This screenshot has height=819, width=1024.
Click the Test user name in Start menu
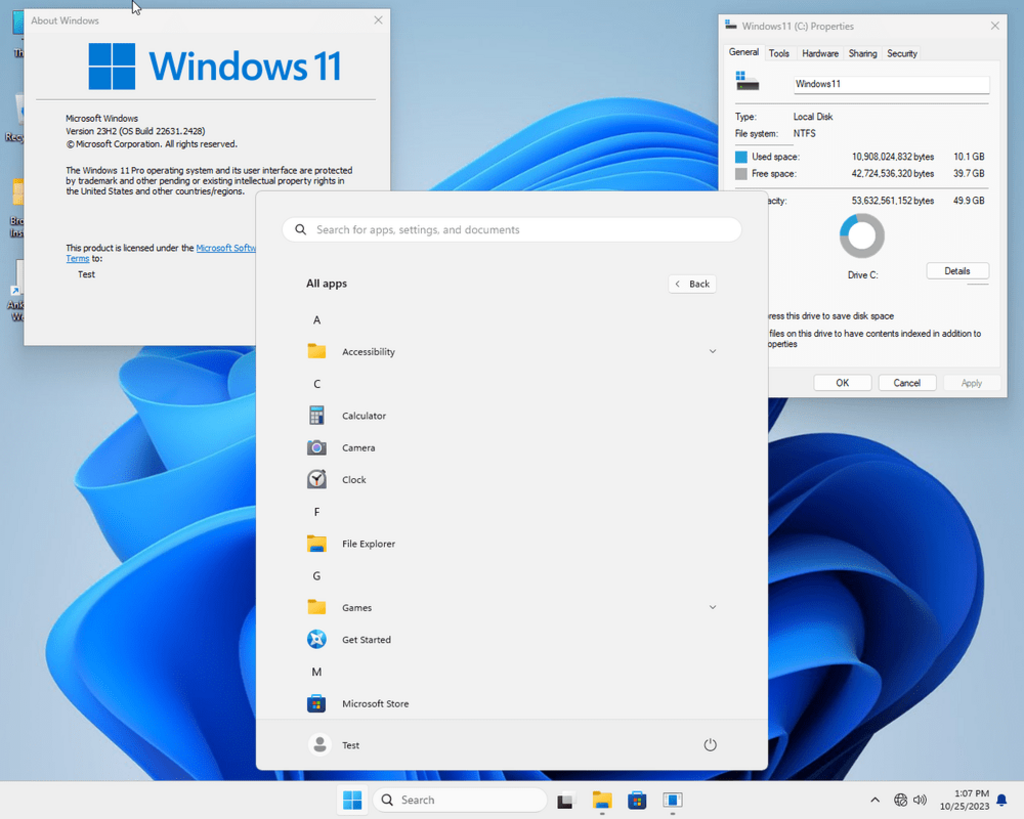click(x=351, y=745)
